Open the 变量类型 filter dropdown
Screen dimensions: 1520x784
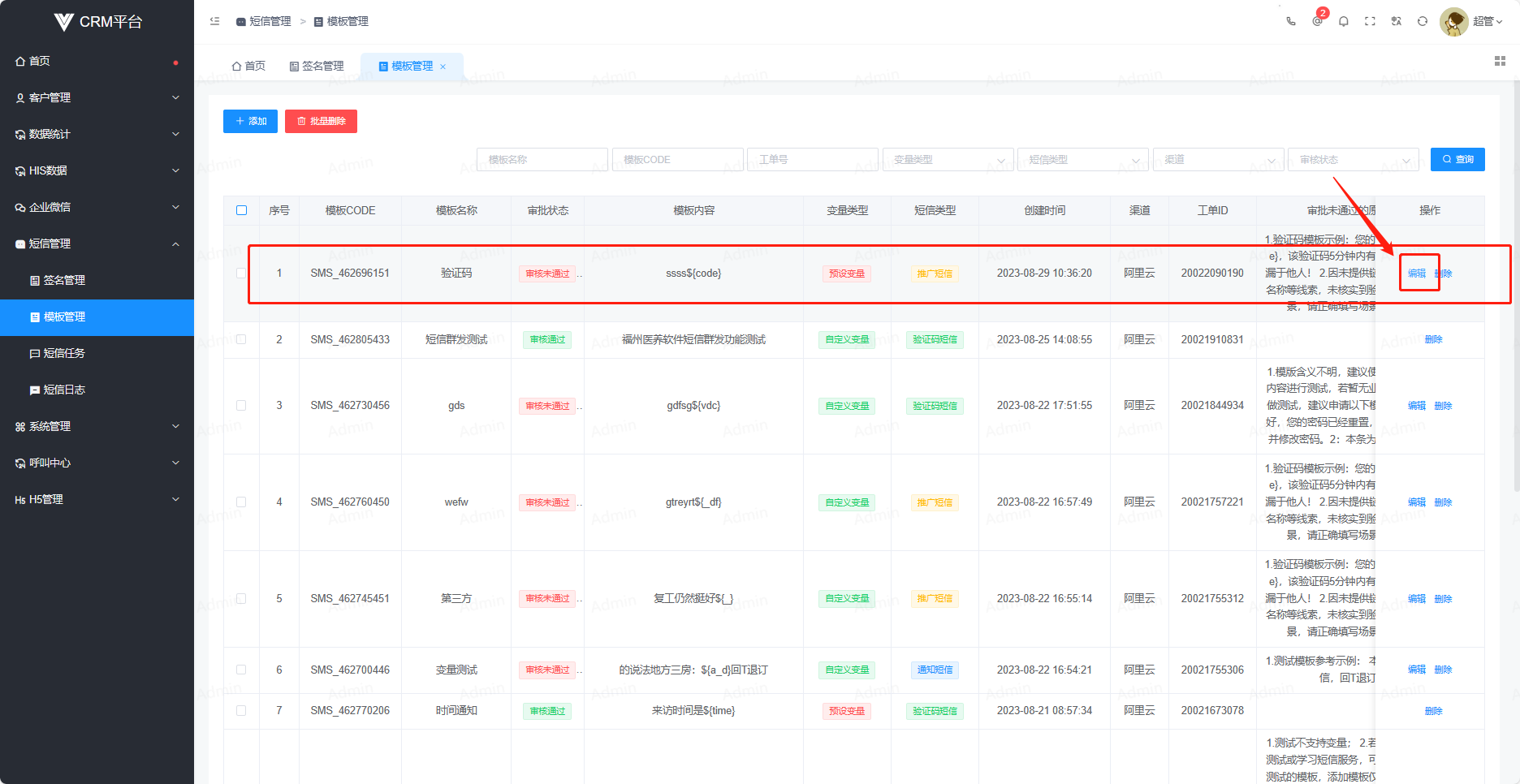948,159
